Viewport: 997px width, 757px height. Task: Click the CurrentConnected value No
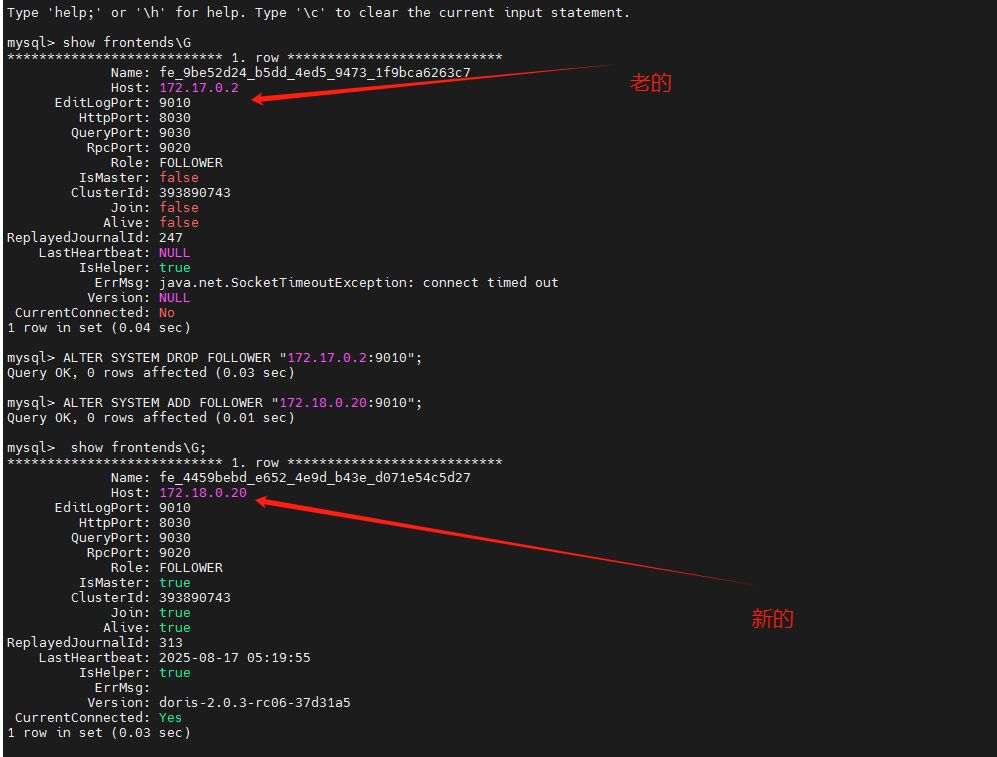(x=167, y=313)
